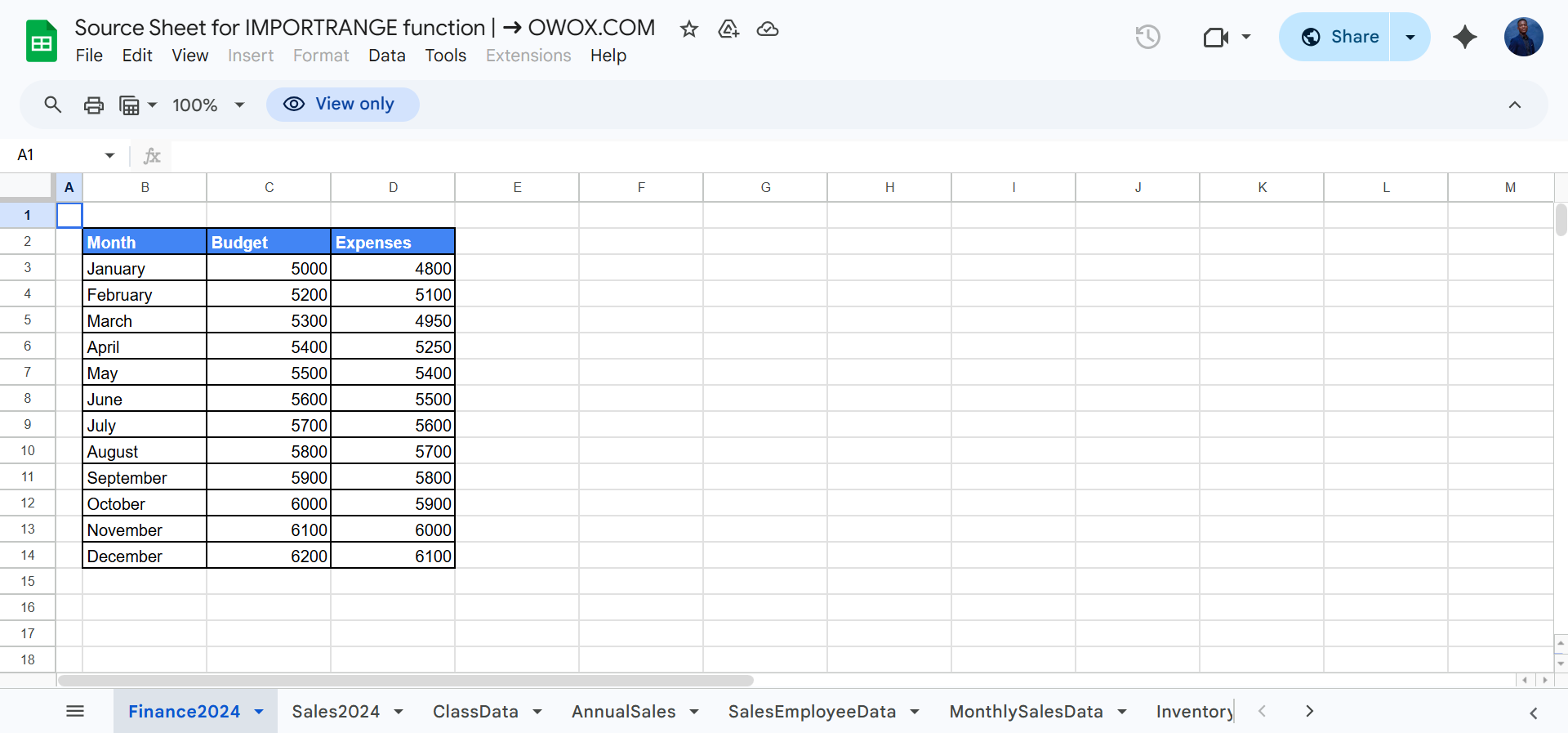The width and height of the screenshot is (1568, 733).
Task: Click the View only button
Action: [343, 104]
